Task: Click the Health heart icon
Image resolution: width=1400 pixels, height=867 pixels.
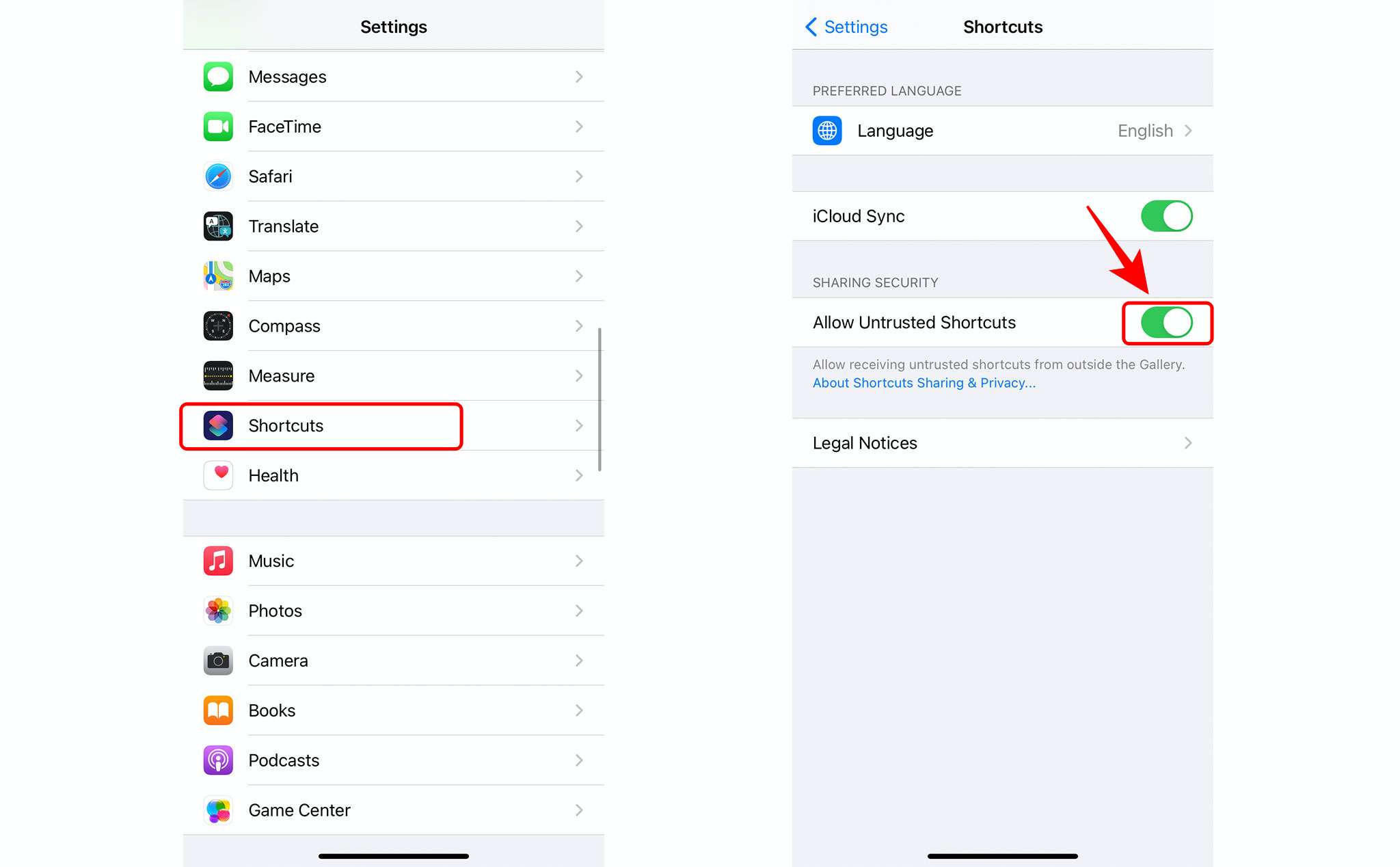Action: 218,475
